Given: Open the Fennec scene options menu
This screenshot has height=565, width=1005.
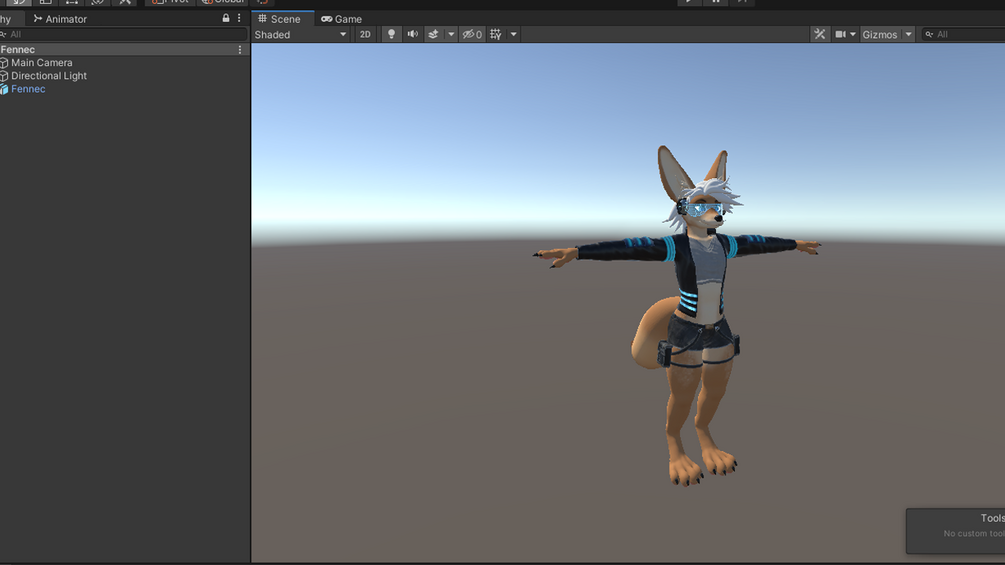Looking at the screenshot, I should point(240,49).
